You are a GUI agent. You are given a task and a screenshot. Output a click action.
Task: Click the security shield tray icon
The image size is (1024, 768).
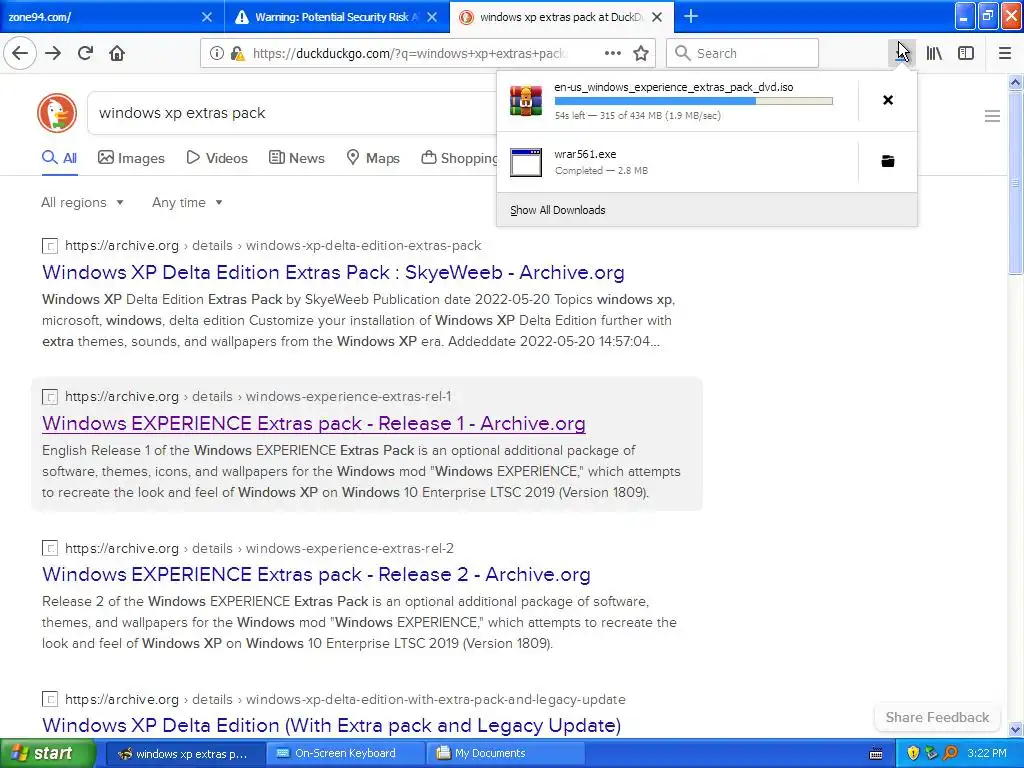tap(913, 753)
